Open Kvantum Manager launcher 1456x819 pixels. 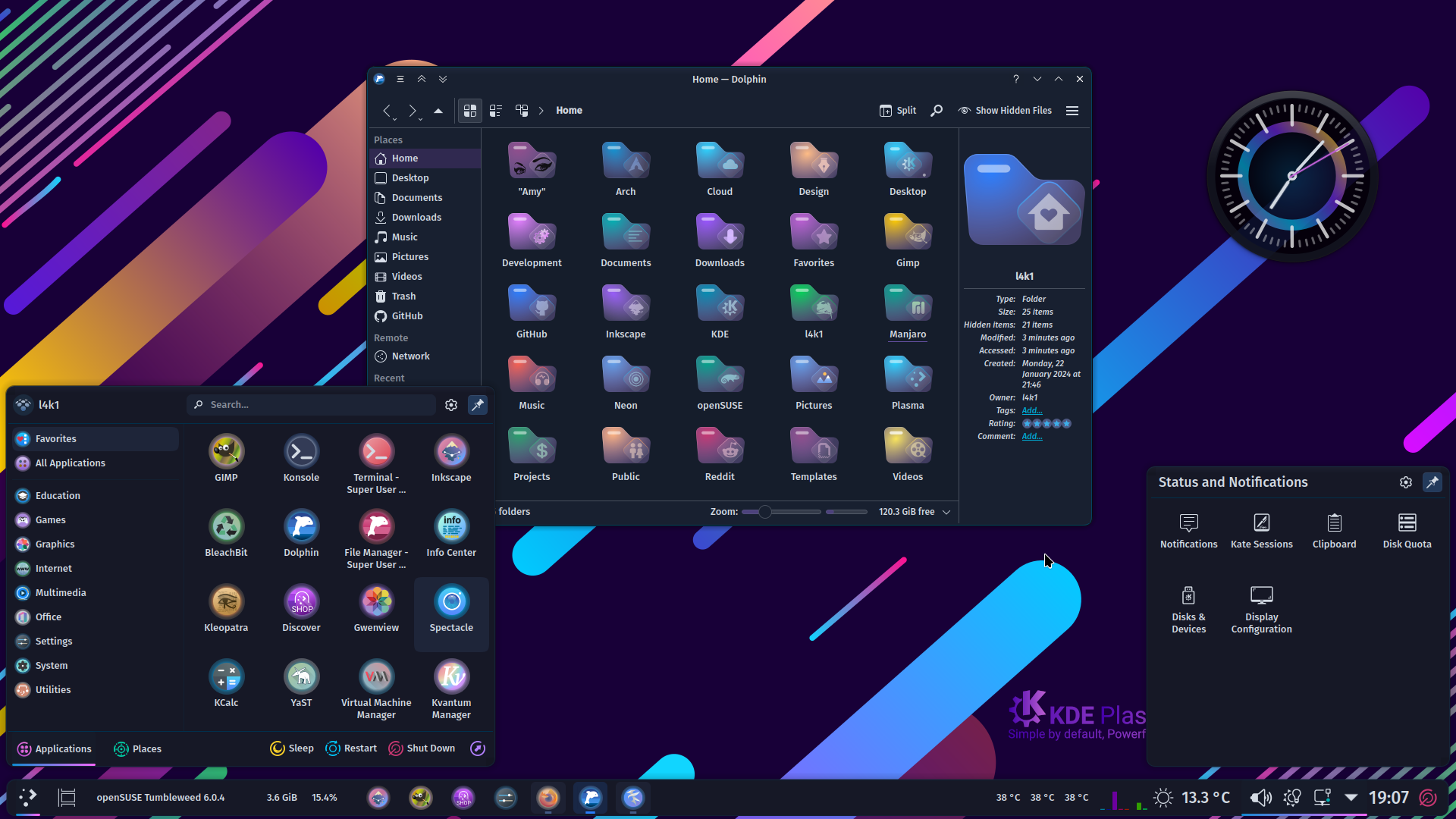451,689
